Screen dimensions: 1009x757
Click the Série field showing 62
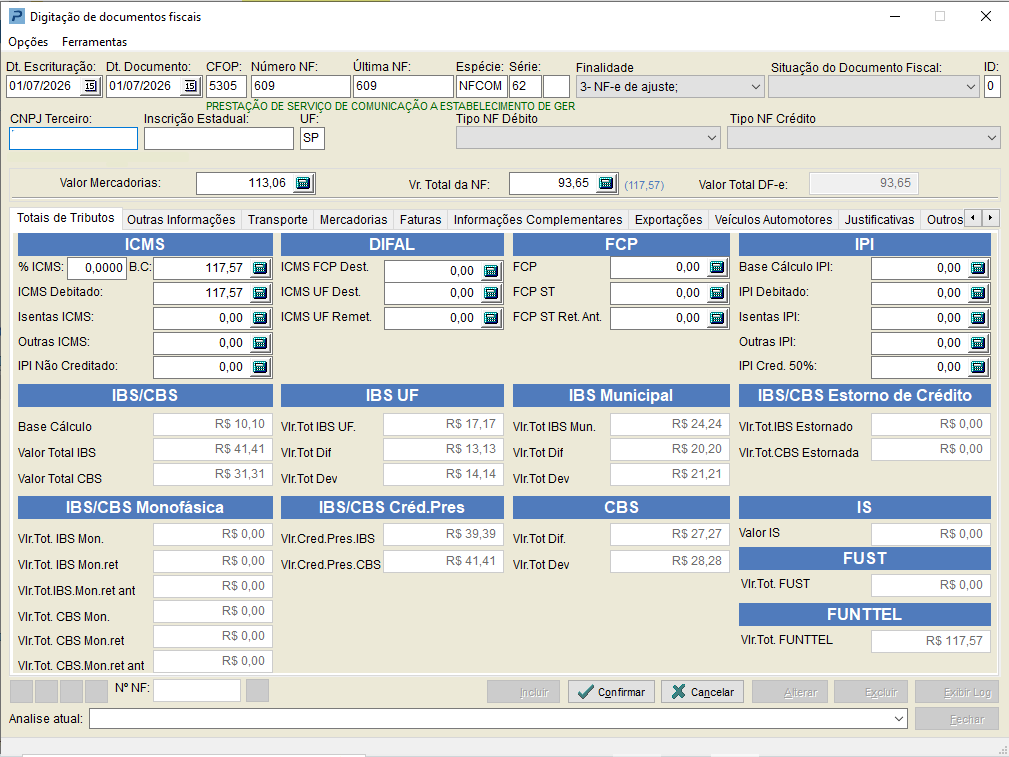[x=525, y=86]
